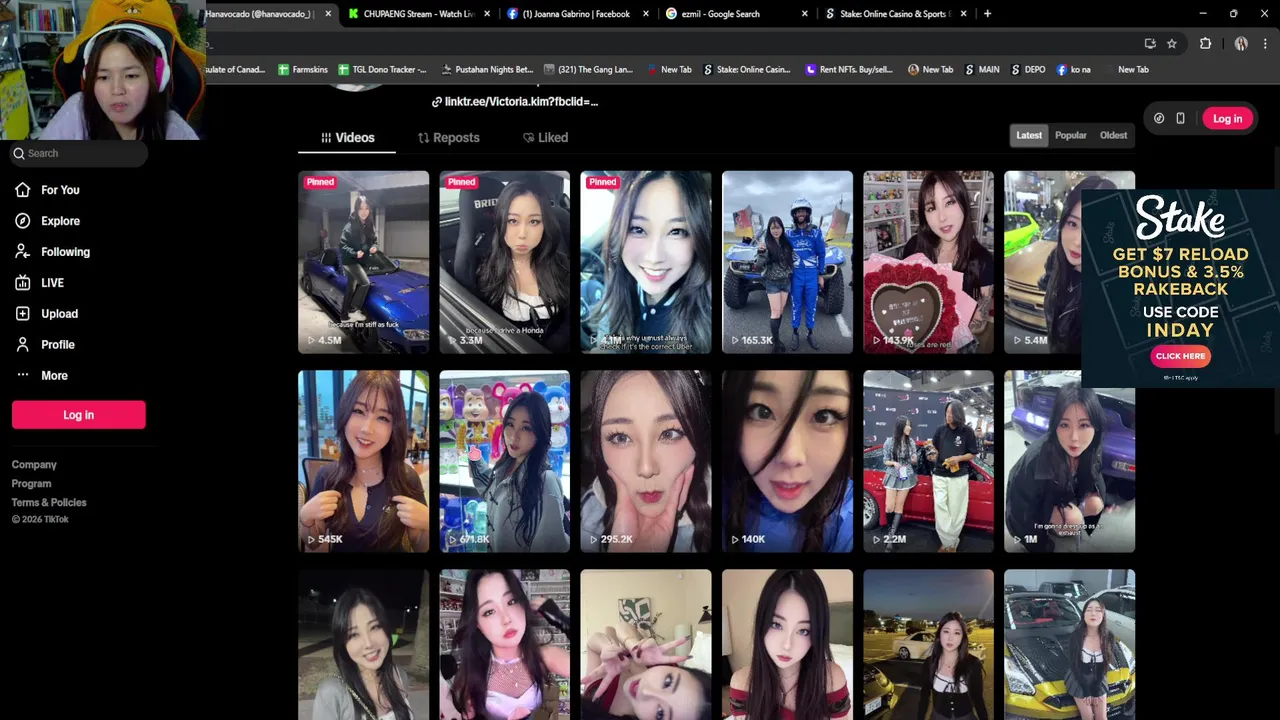The image size is (1280, 720).
Task: Open the video with 165.3K views
Action: [x=787, y=262]
